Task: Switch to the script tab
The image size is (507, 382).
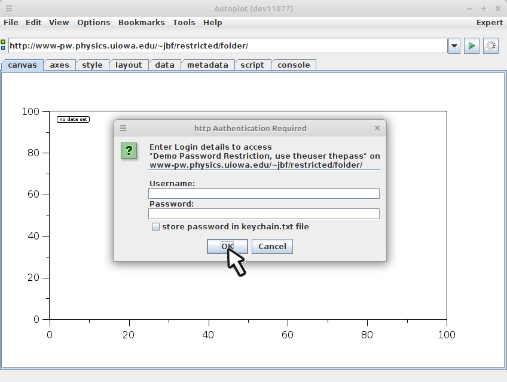Action: pos(252,65)
